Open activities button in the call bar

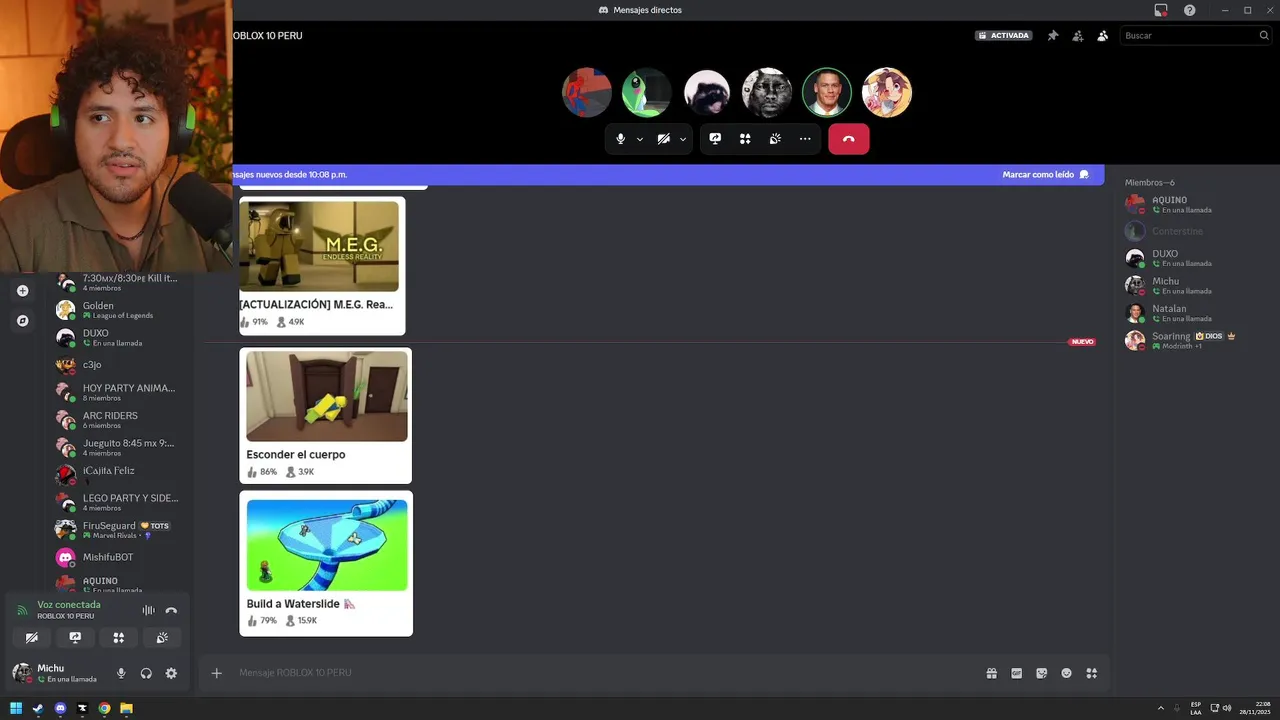tap(745, 139)
